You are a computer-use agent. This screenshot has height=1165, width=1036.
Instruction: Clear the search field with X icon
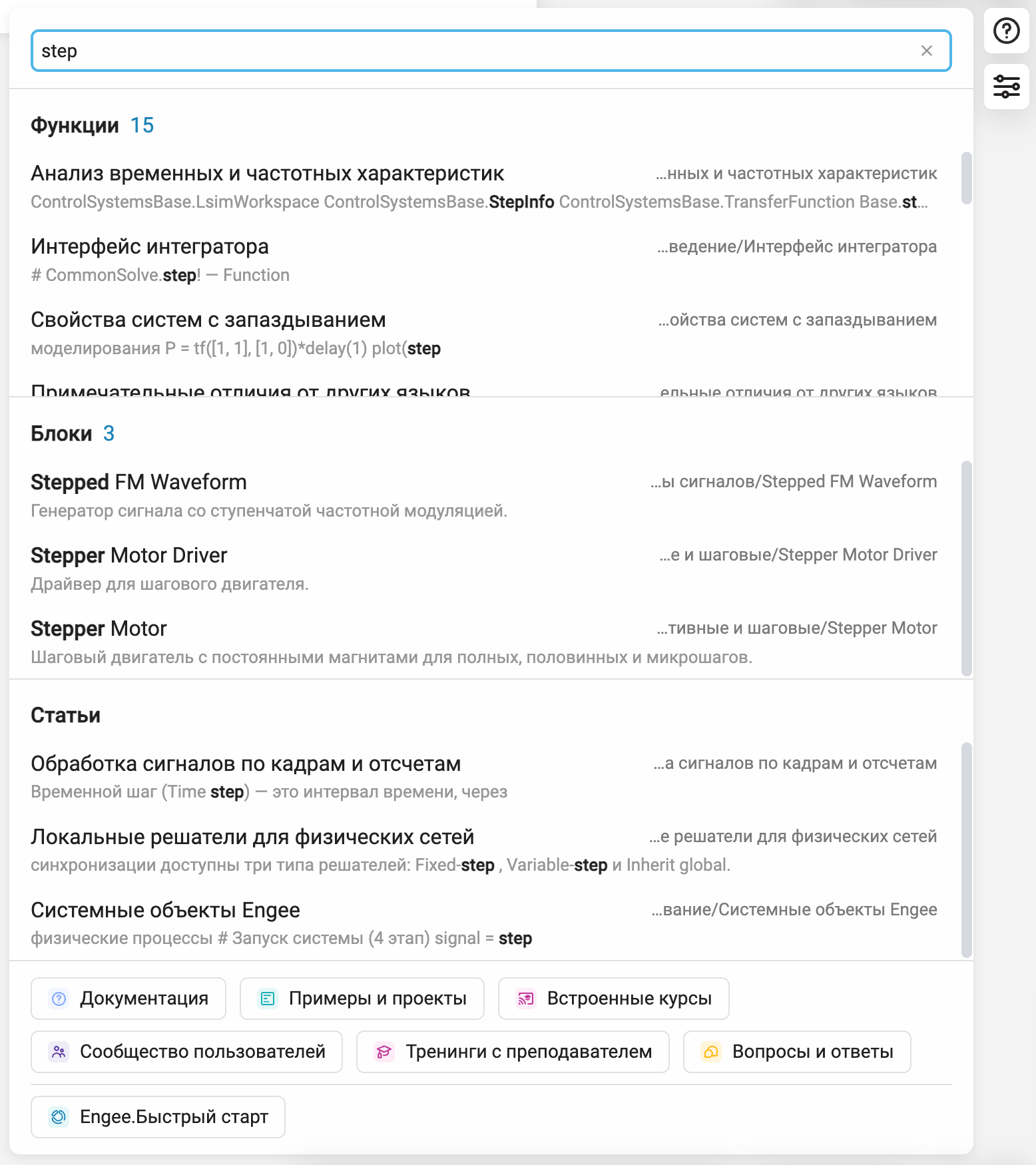point(926,51)
